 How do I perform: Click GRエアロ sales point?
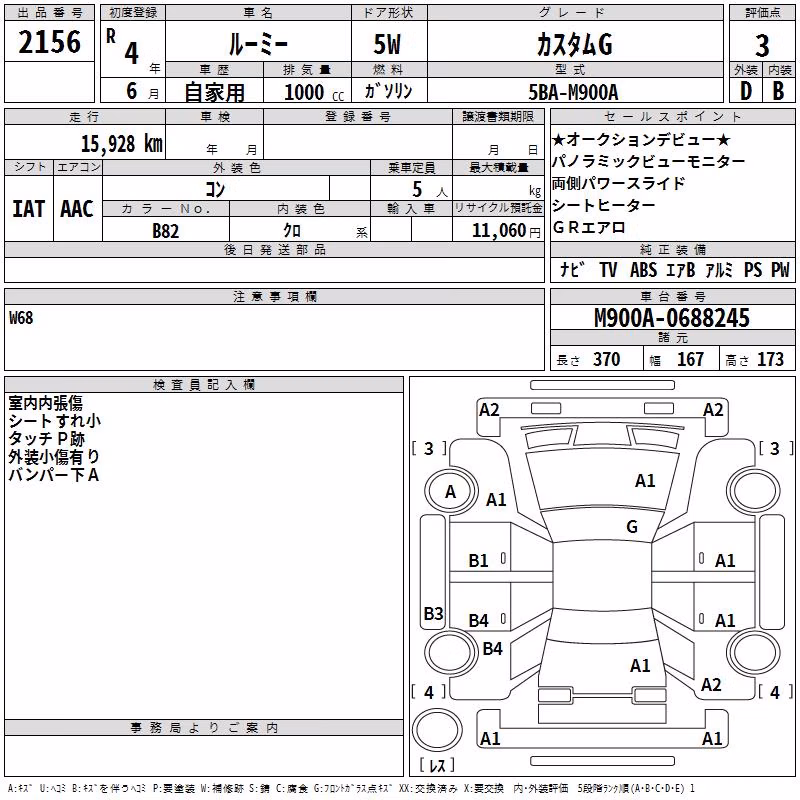pos(589,228)
